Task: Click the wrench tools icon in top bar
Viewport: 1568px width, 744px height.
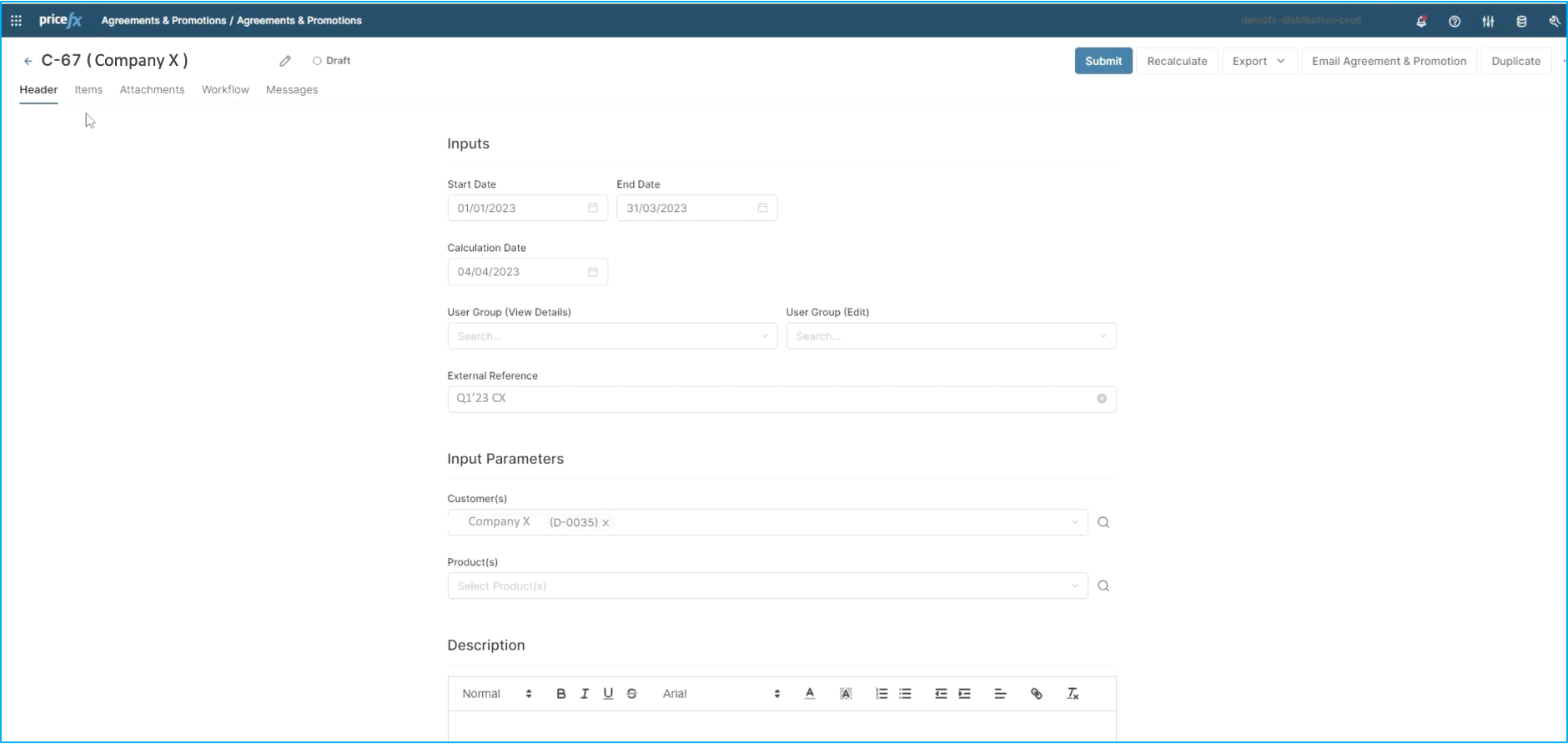Action: click(x=1555, y=22)
